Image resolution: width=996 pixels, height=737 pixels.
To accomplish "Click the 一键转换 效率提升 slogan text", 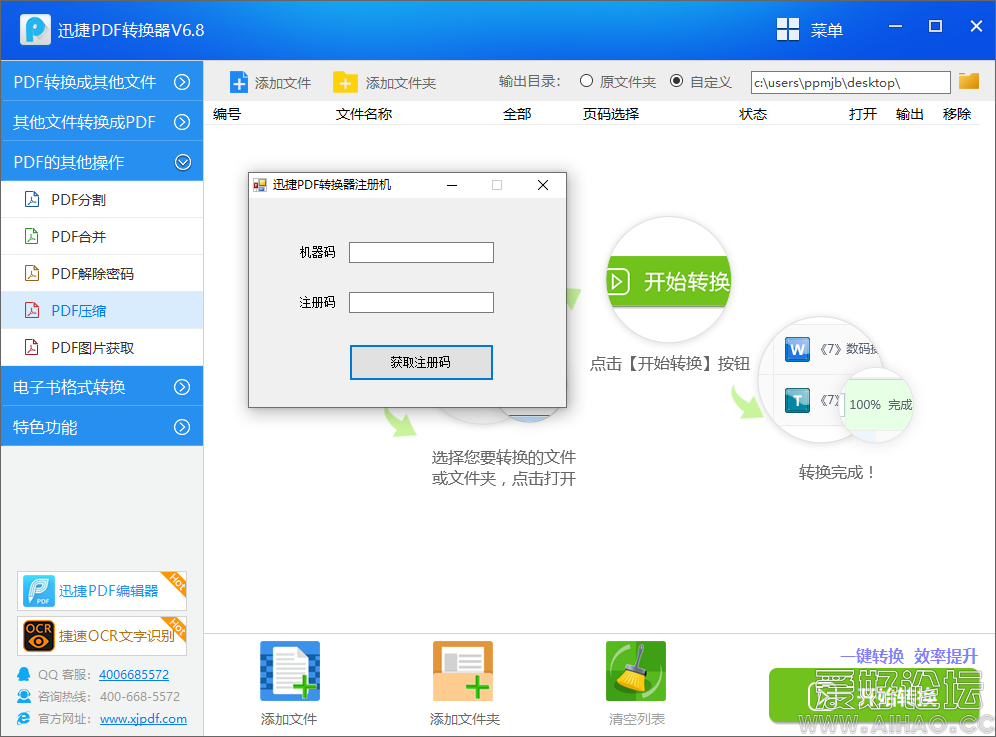I will (909, 656).
